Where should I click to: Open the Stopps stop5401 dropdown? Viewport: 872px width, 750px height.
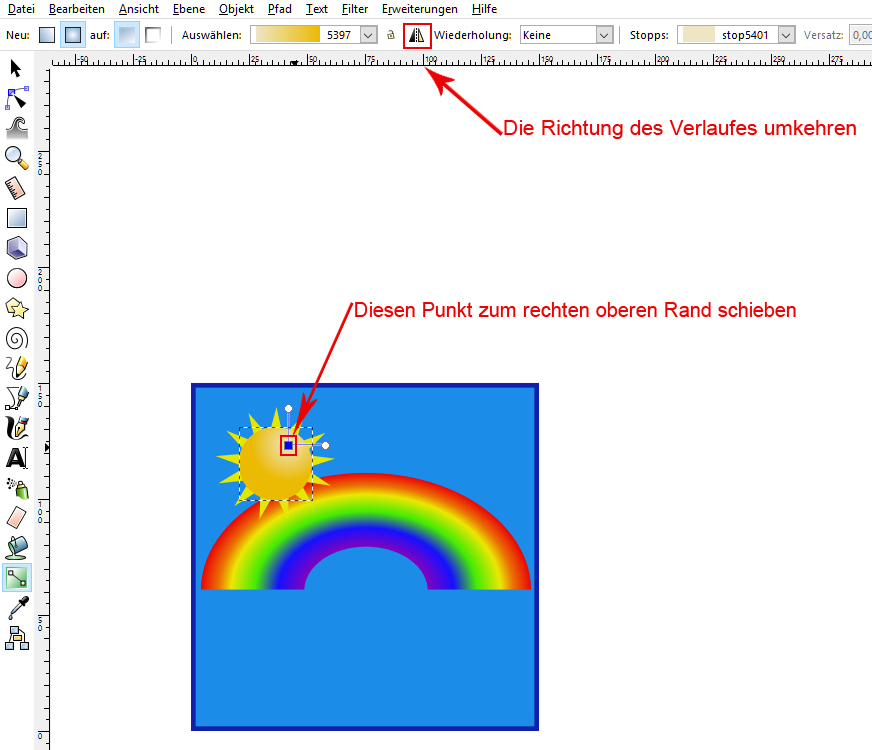[x=736, y=35]
